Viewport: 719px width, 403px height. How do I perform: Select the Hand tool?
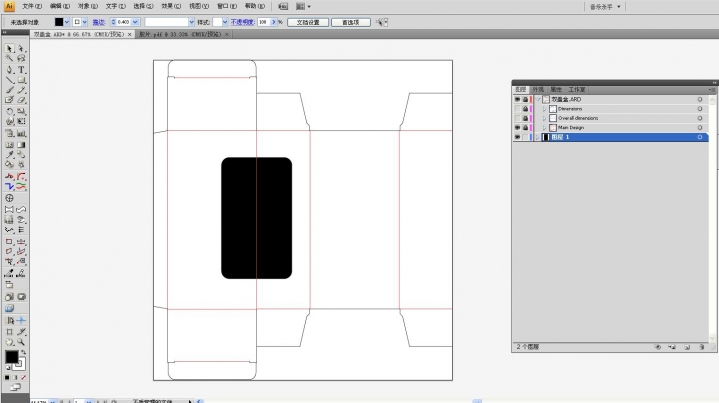[x=9, y=342]
